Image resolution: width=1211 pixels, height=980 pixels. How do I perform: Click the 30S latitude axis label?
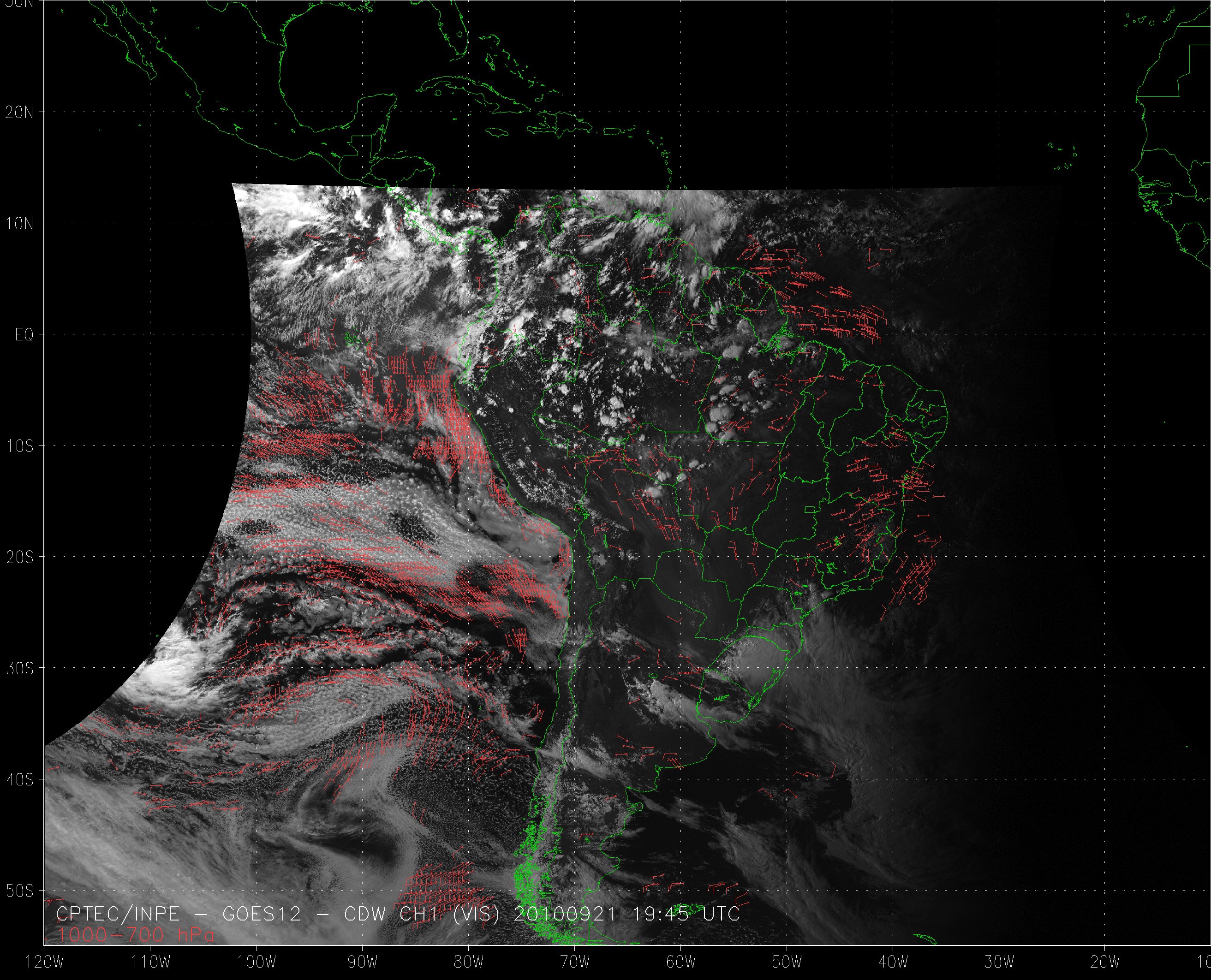[20, 668]
